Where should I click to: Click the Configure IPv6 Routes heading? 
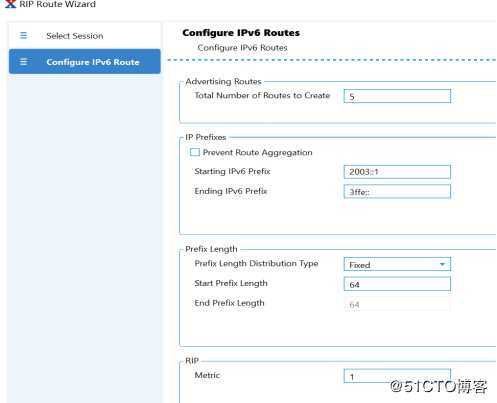[x=241, y=33]
